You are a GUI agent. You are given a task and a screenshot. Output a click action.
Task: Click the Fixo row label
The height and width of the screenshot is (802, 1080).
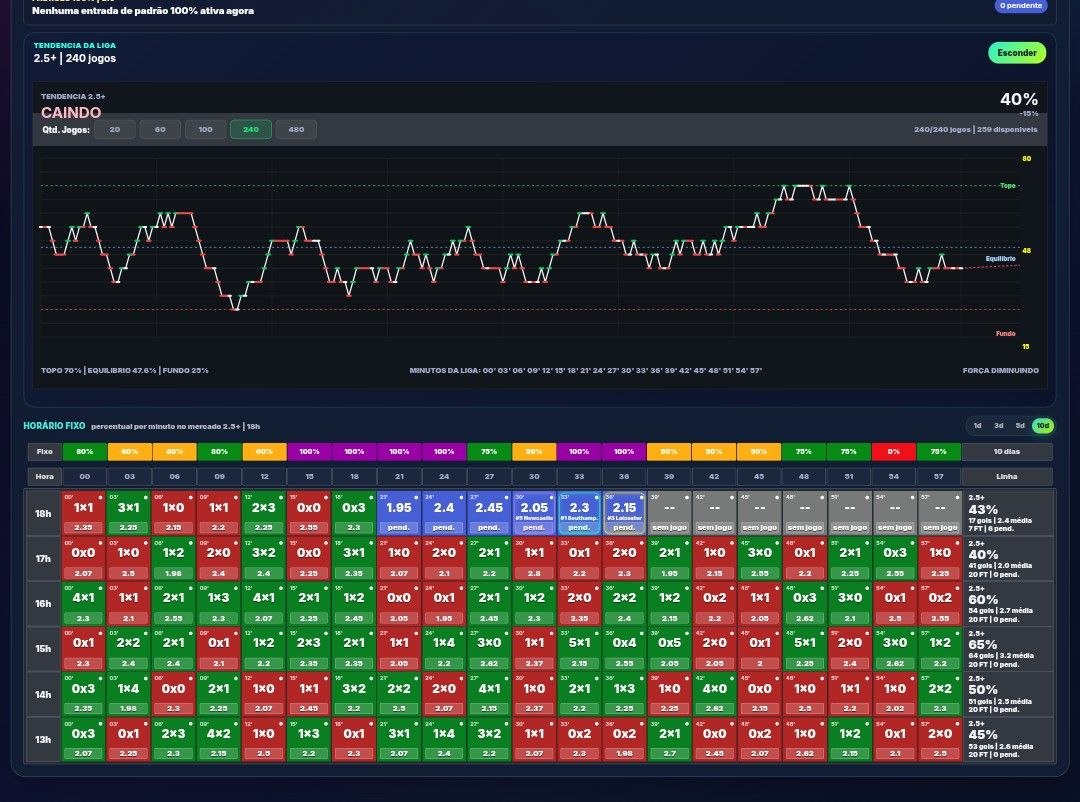(x=45, y=452)
